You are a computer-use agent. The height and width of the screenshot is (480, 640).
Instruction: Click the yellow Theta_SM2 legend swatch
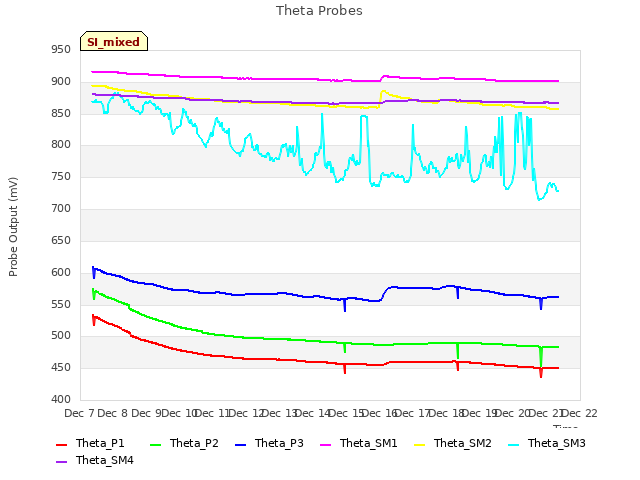[420, 444]
